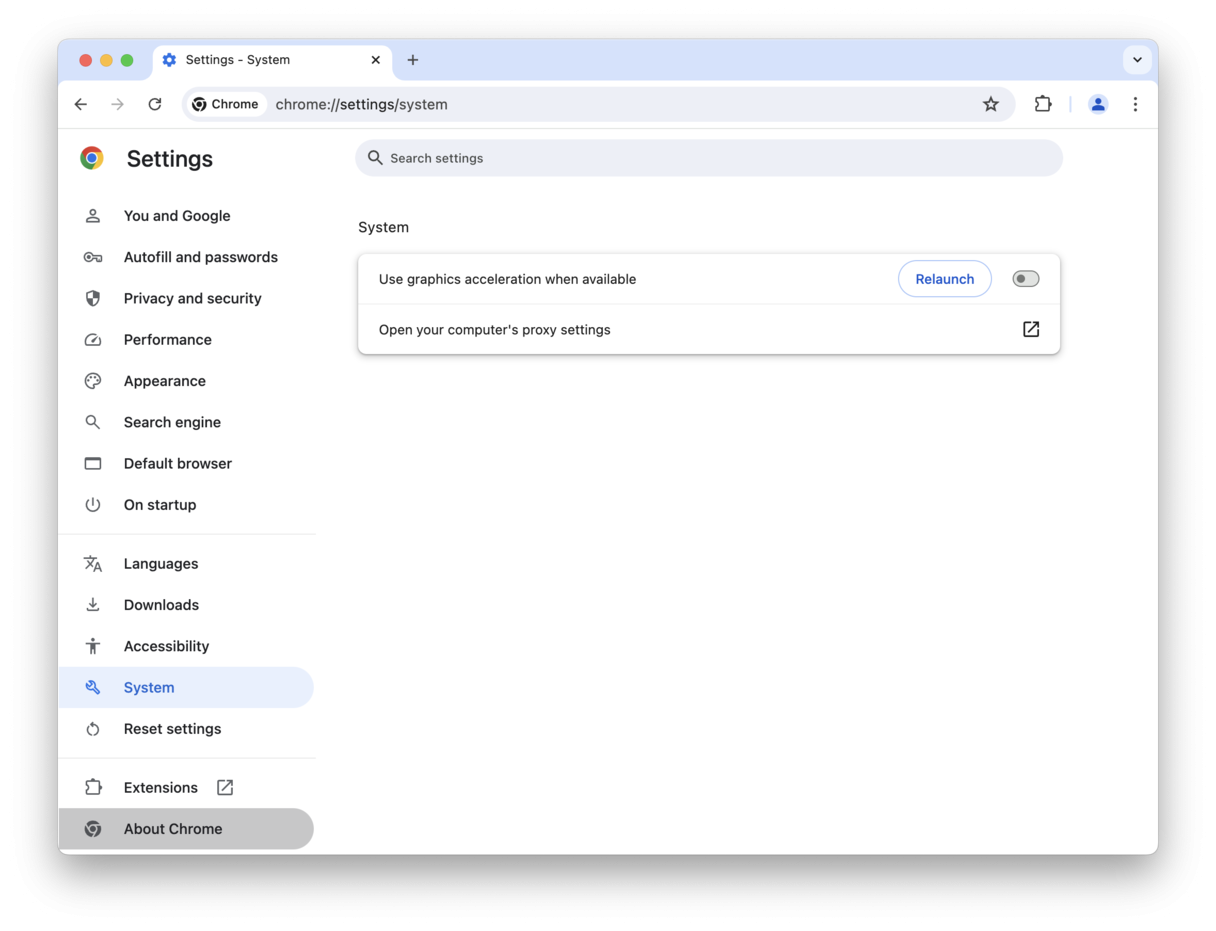Viewport: 1216px width, 931px height.
Task: Bookmark this page with the star icon
Action: tap(991, 104)
